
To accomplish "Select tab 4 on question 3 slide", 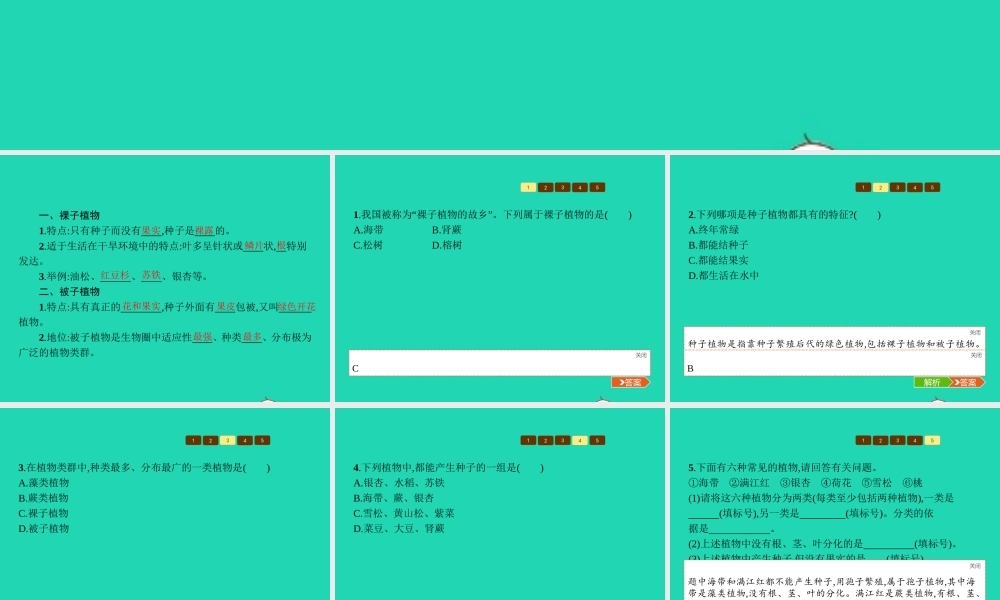I will [x=245, y=441].
